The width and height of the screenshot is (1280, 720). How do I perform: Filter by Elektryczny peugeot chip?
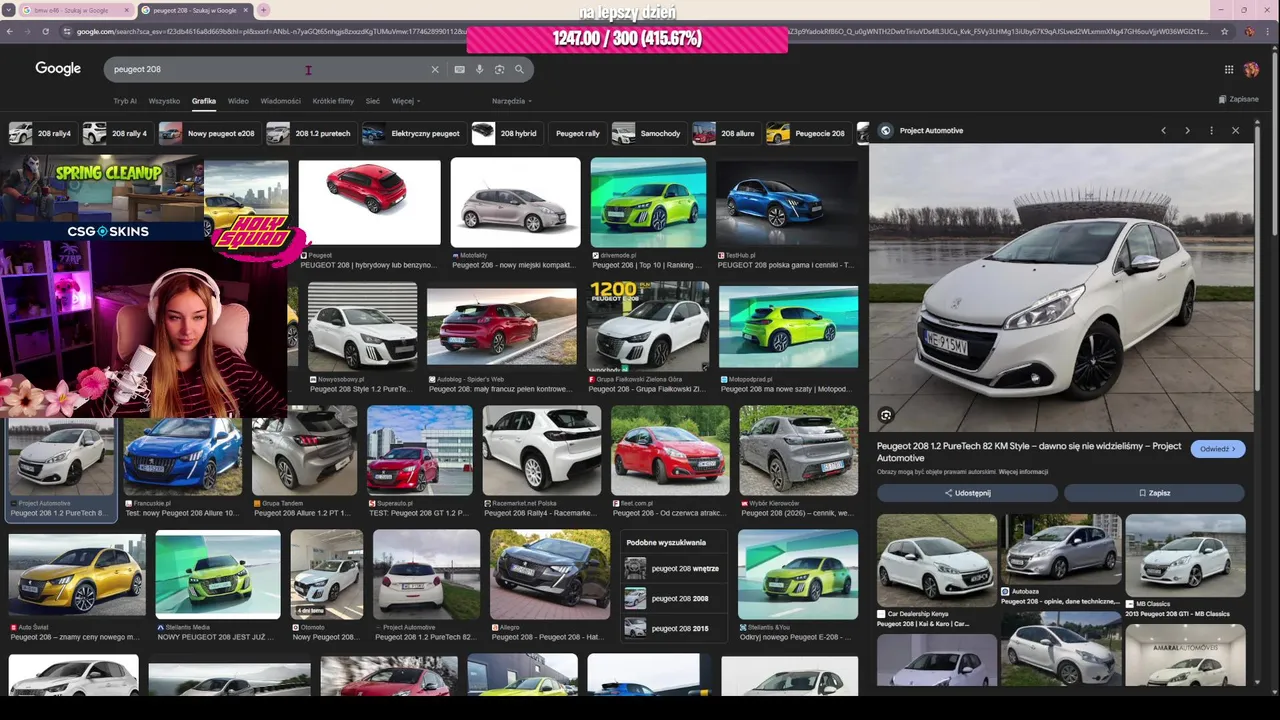click(413, 133)
